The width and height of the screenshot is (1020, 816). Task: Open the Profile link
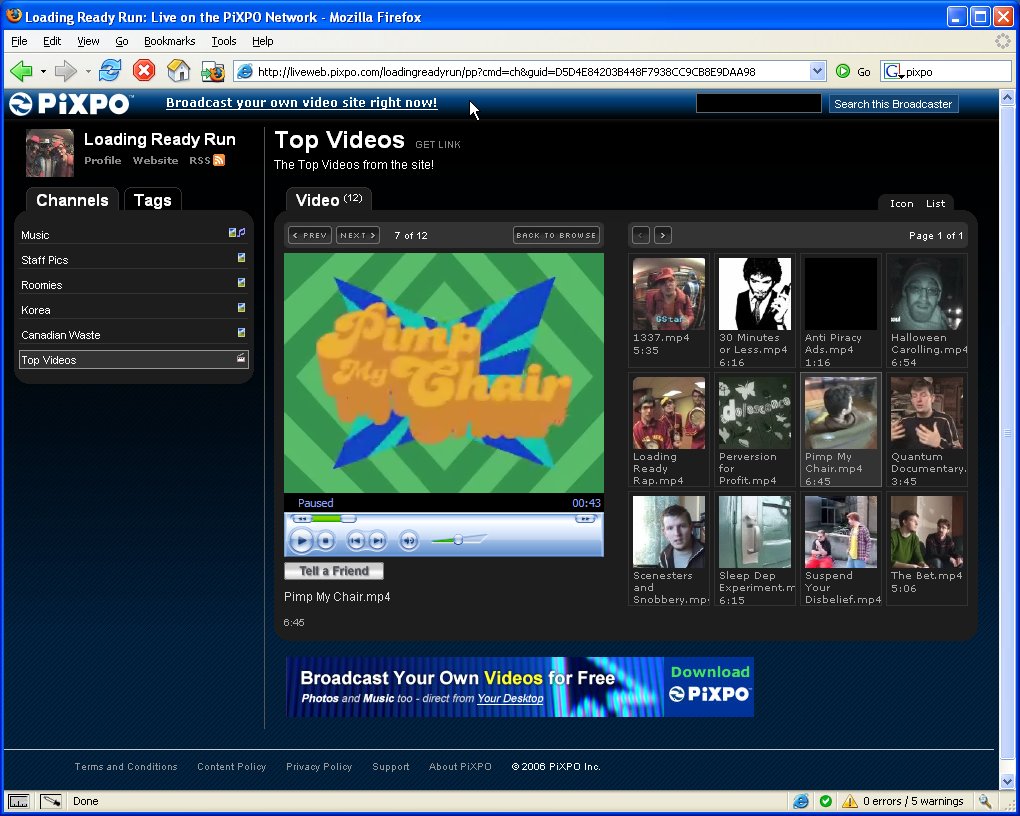coord(102,160)
